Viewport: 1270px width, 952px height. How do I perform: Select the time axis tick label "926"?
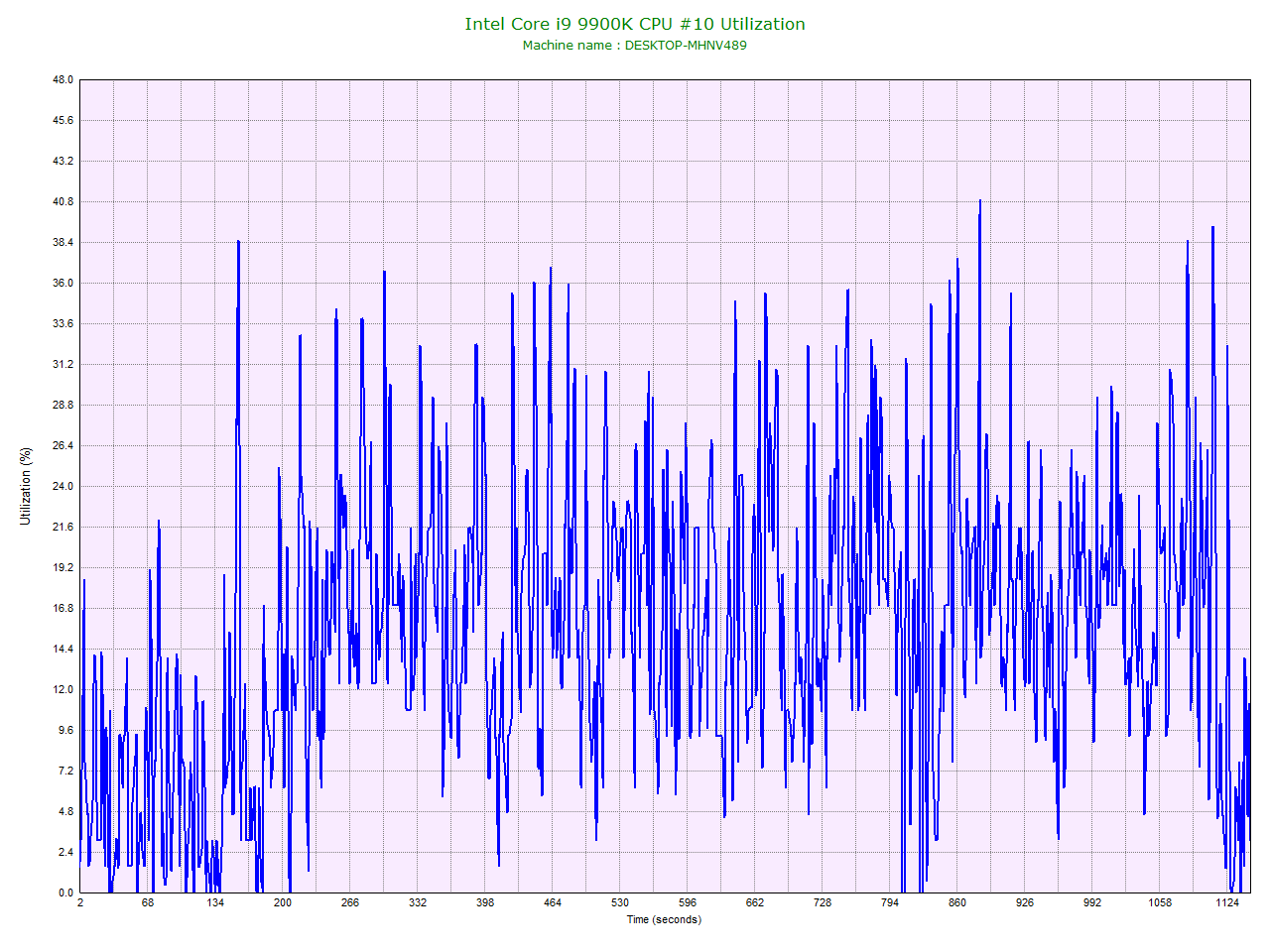1025,902
